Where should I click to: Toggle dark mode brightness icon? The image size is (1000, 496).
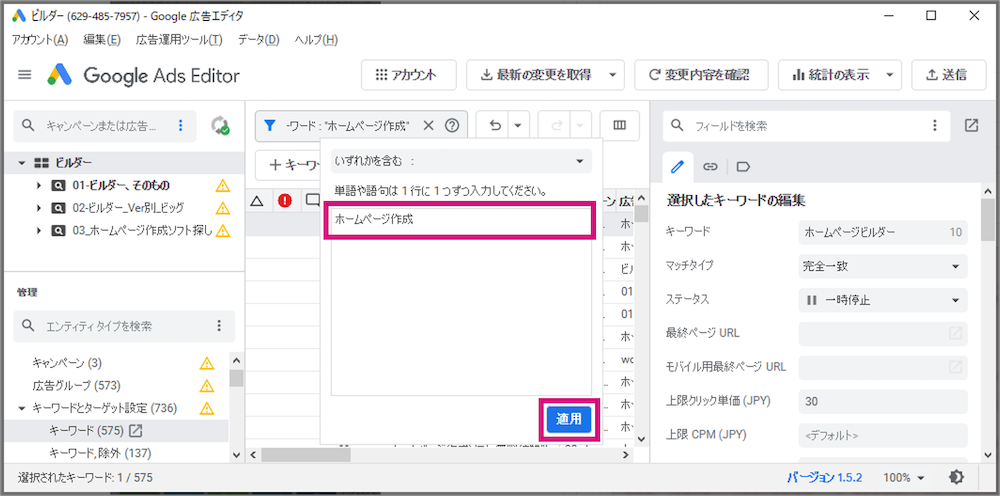tap(956, 477)
